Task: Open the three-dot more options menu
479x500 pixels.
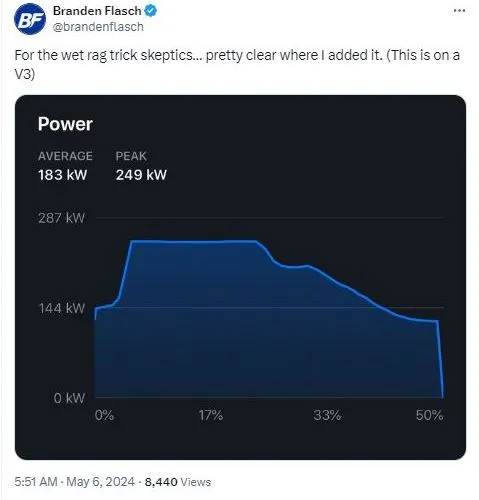Action: click(x=459, y=11)
